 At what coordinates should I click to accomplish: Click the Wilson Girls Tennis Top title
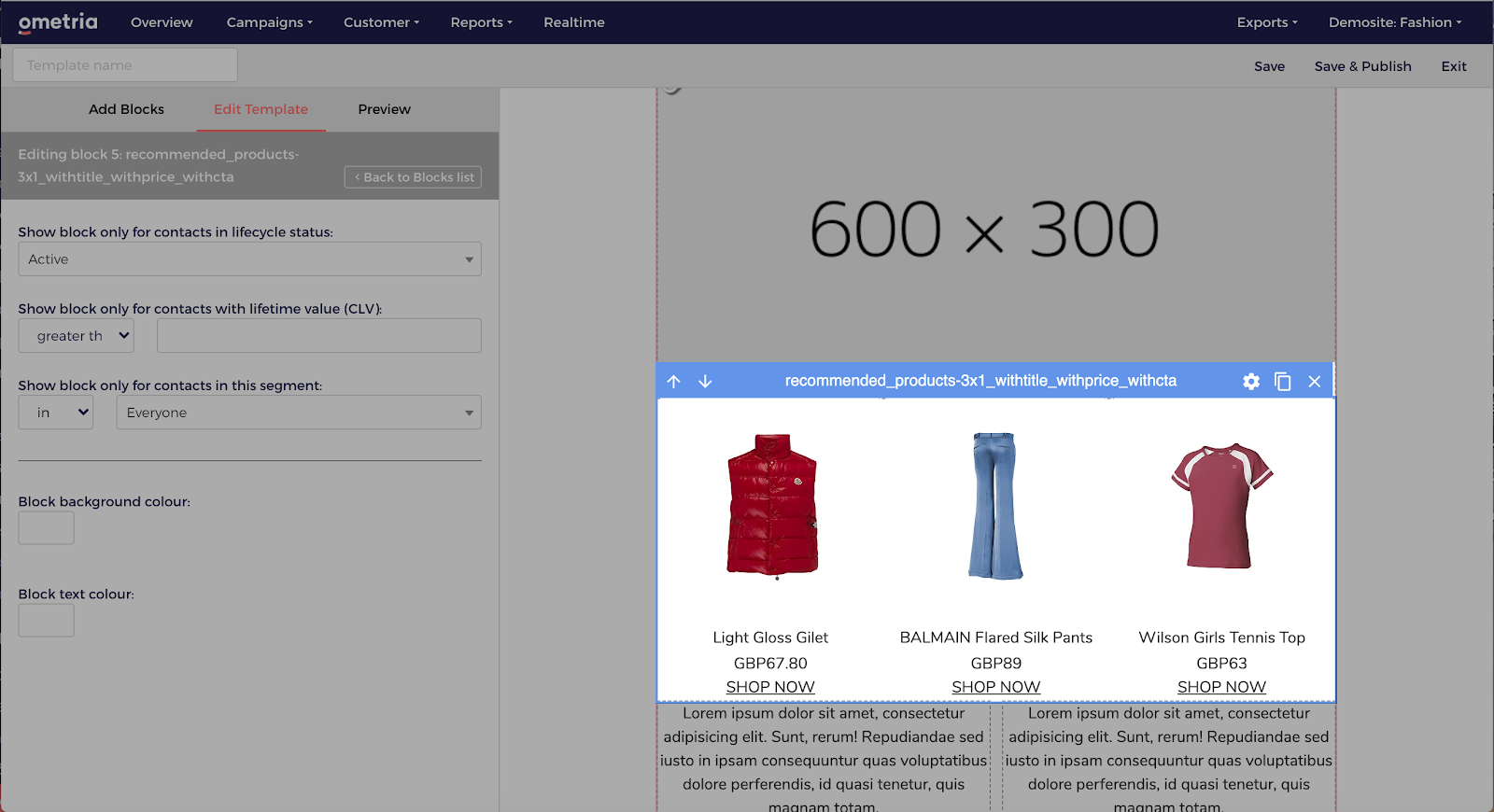point(1221,637)
